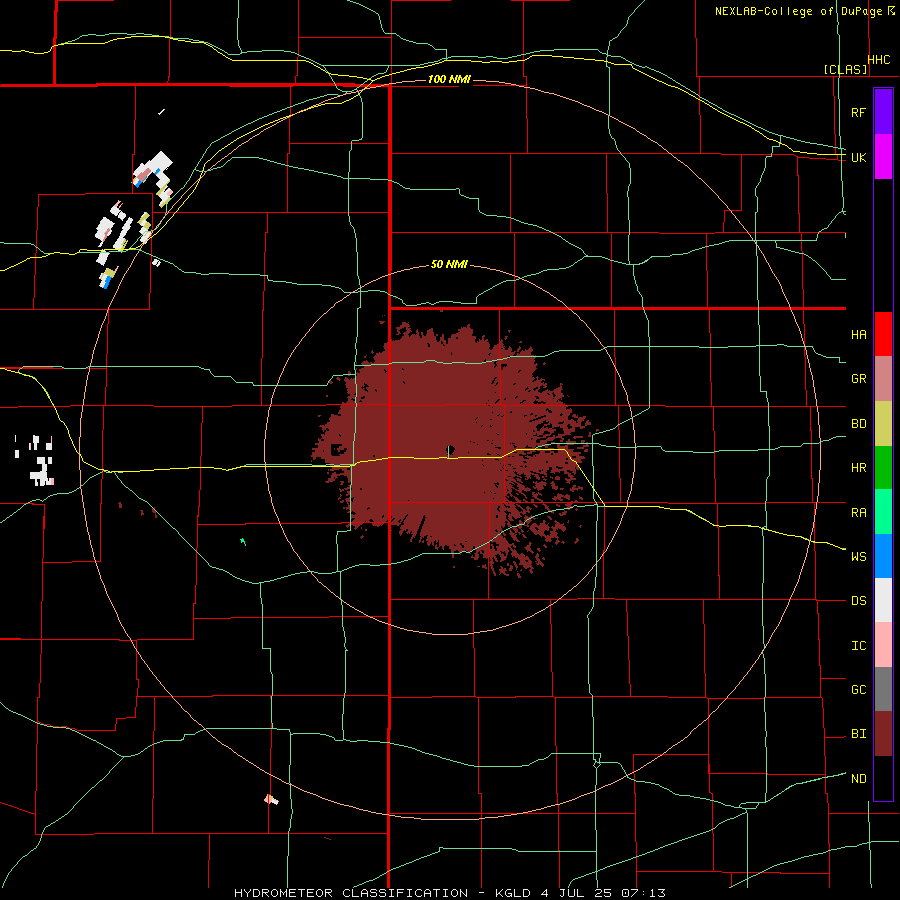
Task: Click the KGLD station identifier
Action: (x=513, y=893)
